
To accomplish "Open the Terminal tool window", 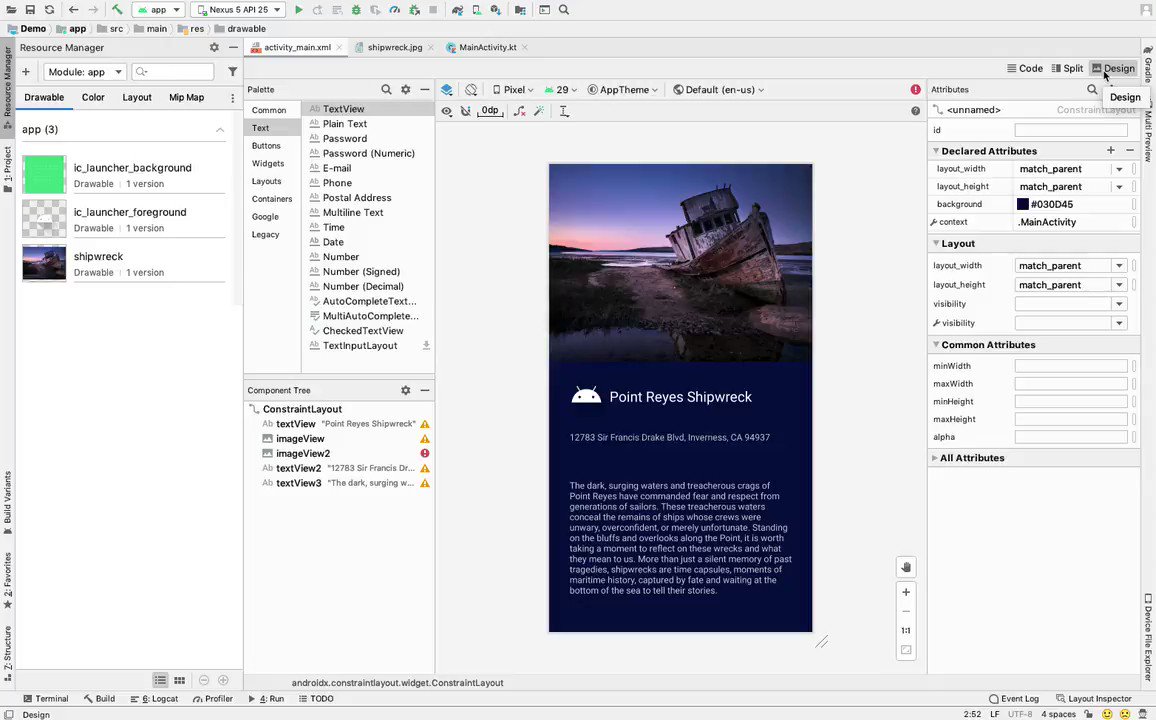I will pos(46,699).
